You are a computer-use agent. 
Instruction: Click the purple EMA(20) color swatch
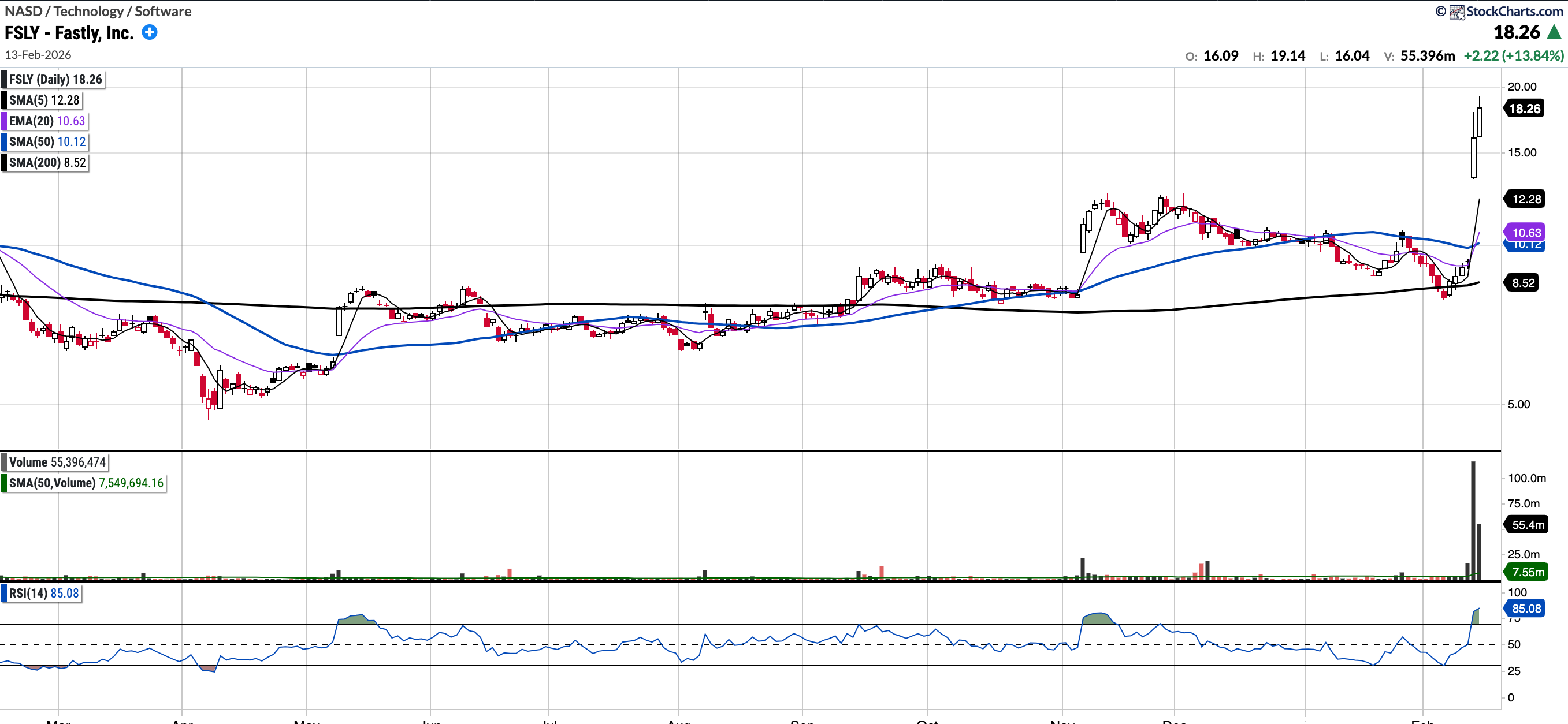4,121
